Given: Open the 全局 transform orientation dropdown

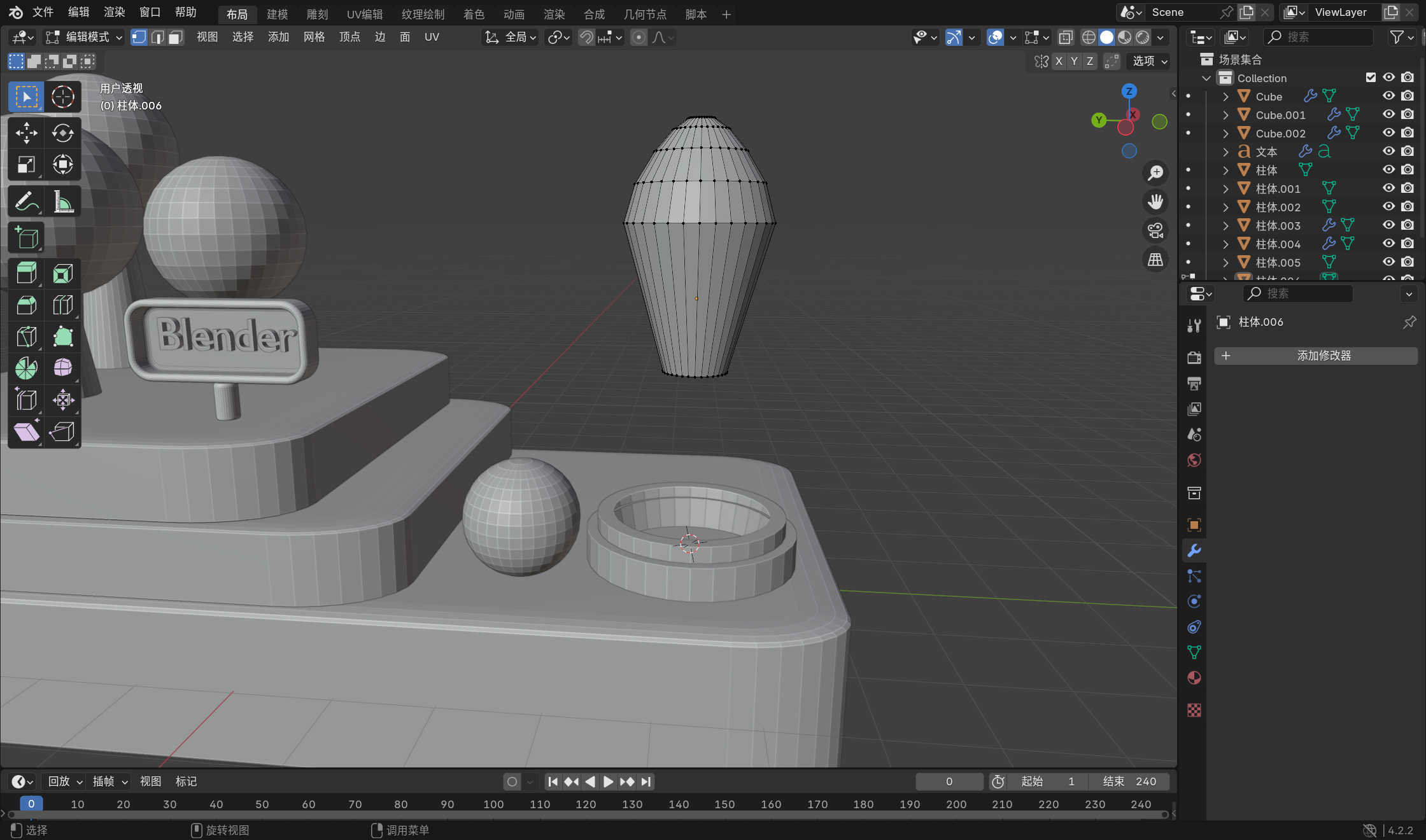Looking at the screenshot, I should click(x=511, y=37).
